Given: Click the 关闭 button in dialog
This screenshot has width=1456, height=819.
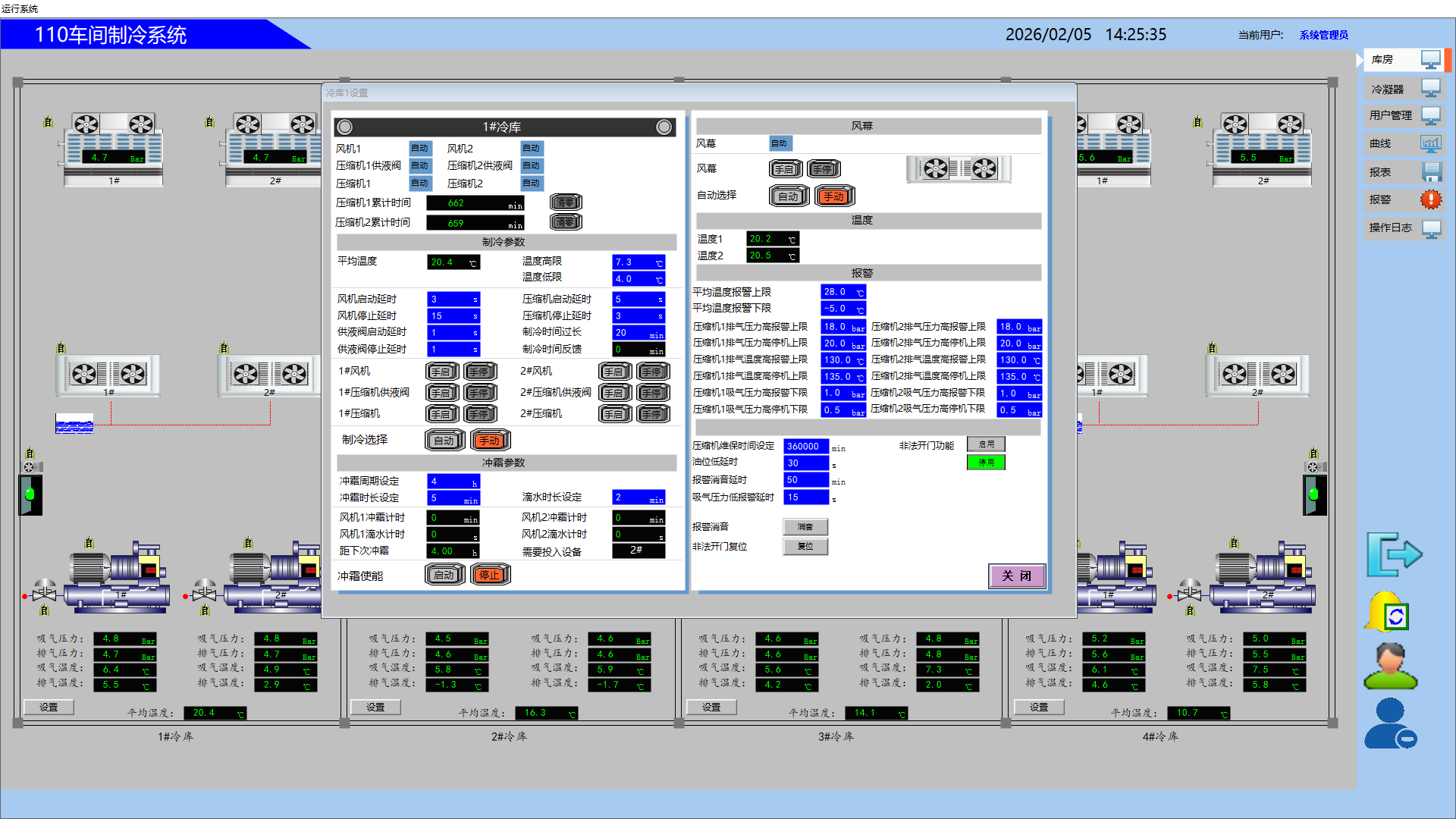Looking at the screenshot, I should pos(1016,576).
